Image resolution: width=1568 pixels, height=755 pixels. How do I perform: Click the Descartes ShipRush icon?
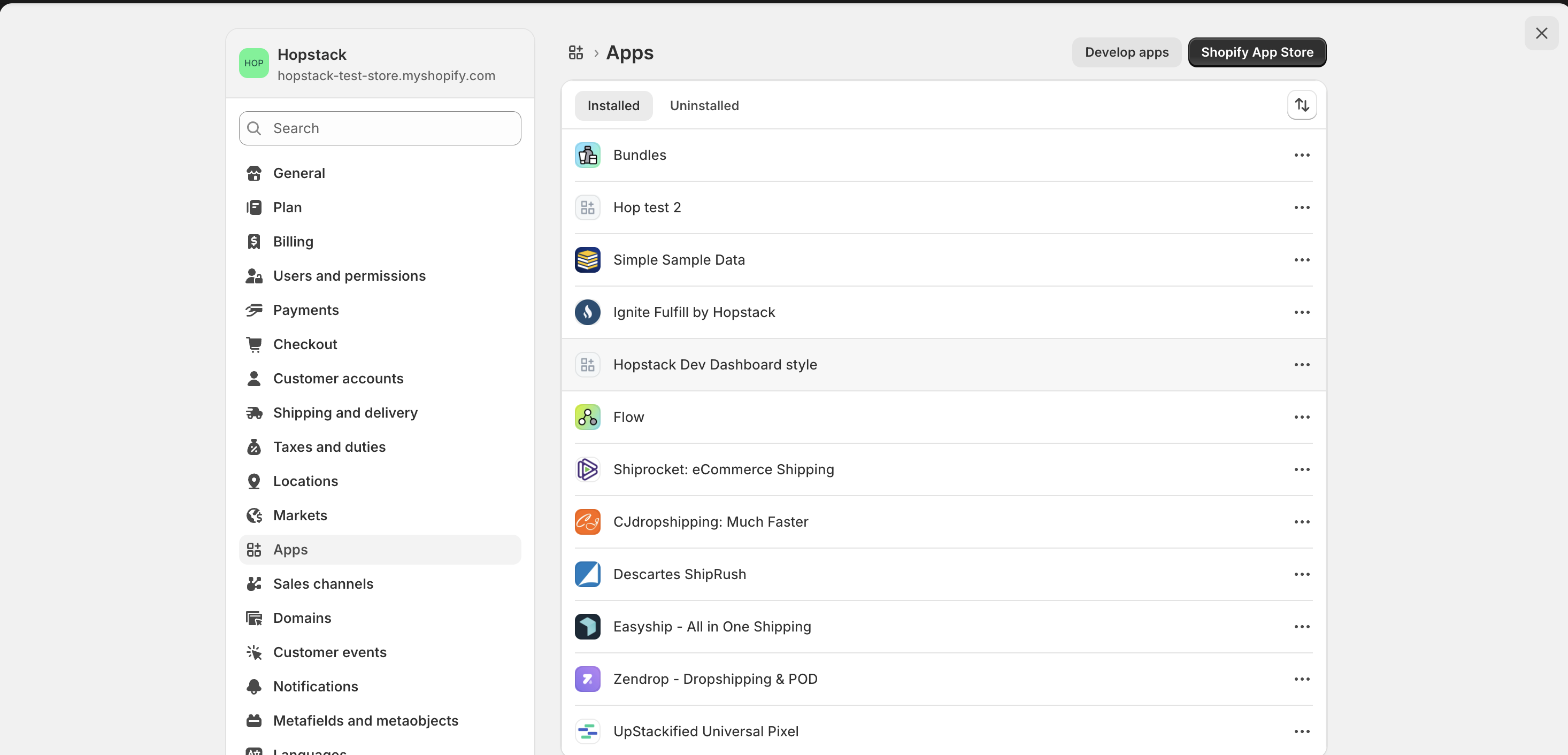(587, 574)
